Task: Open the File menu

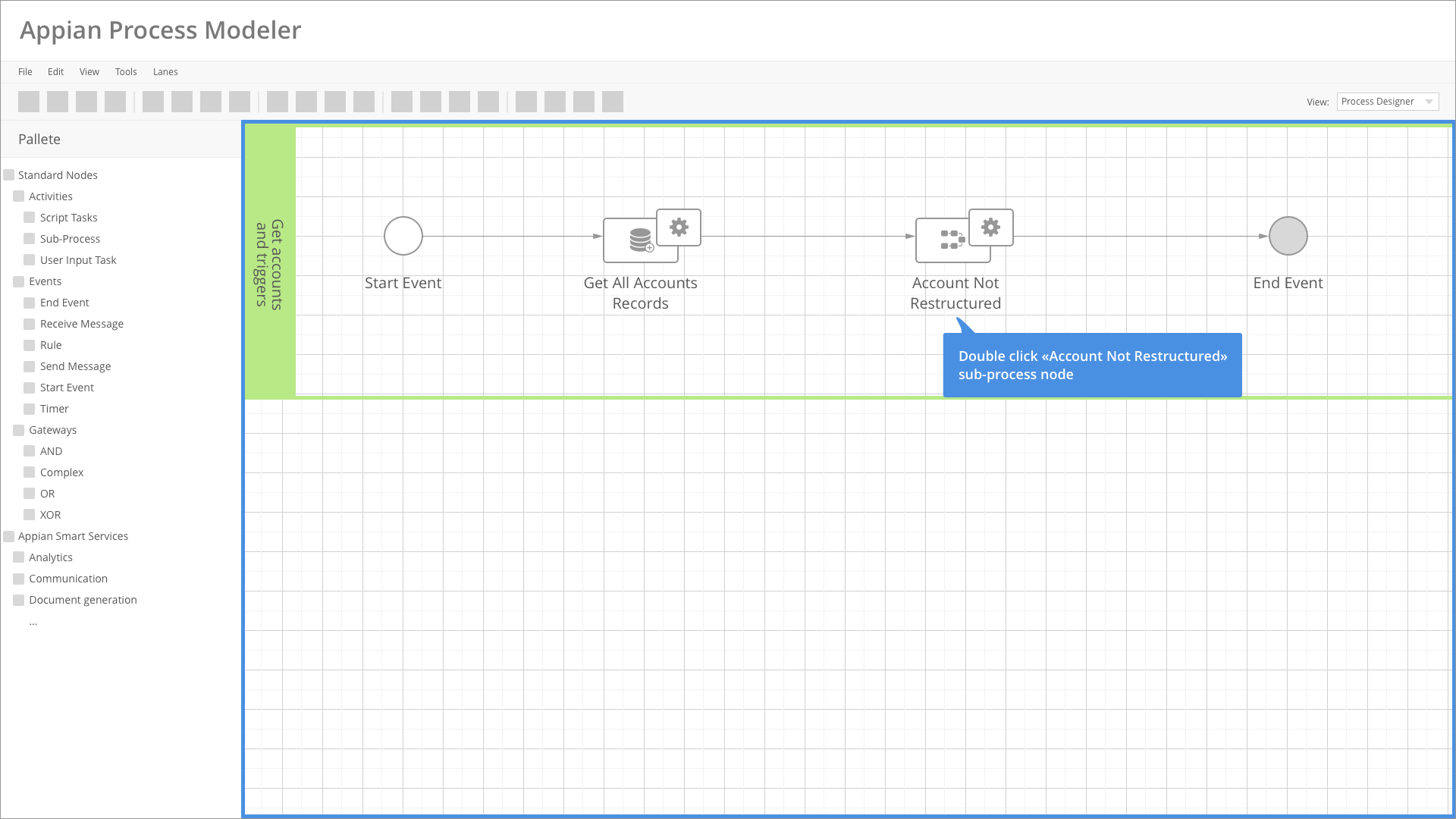Action: [x=25, y=72]
